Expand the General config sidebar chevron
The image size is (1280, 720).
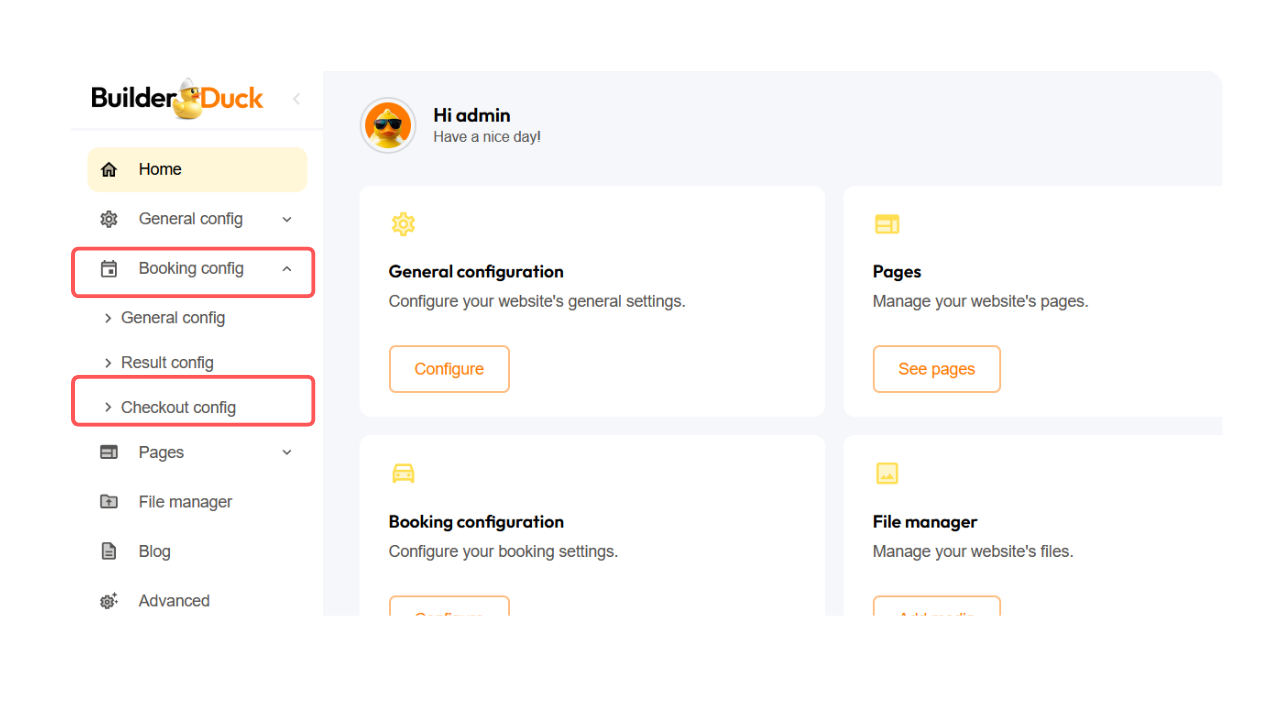[x=287, y=219]
